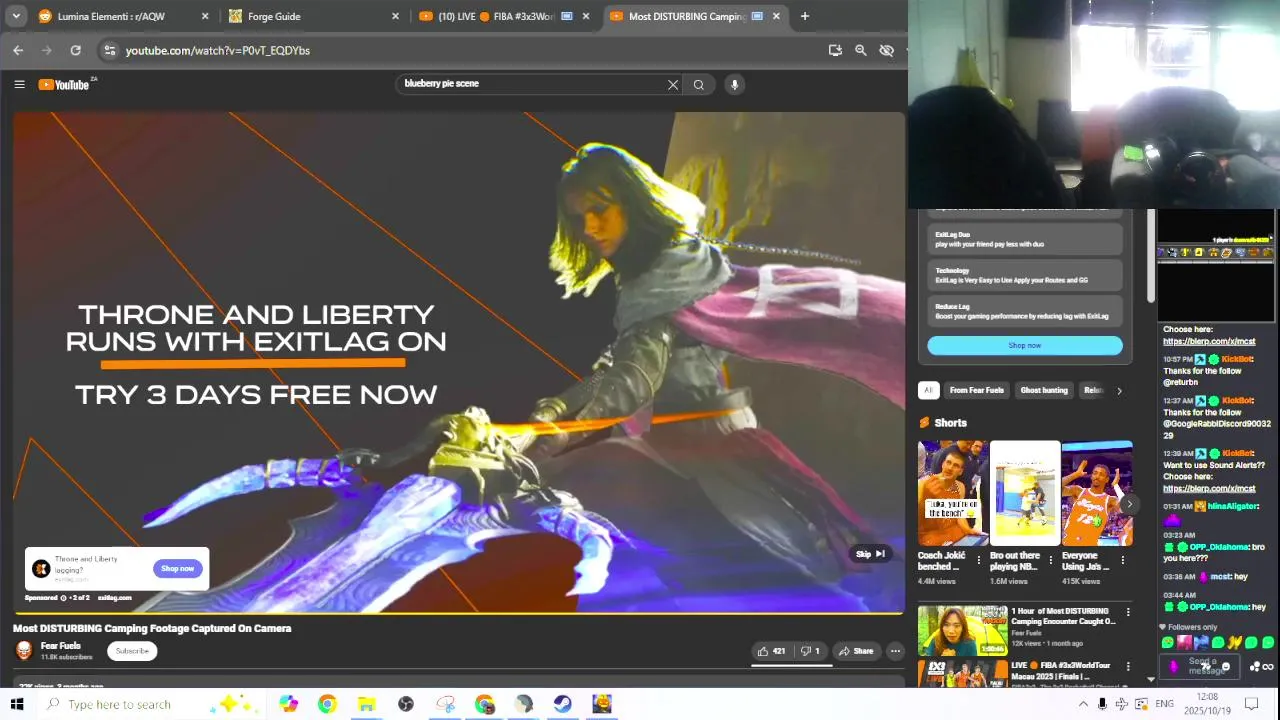
Task: Open Windows Start menu
Action: (x=17, y=704)
